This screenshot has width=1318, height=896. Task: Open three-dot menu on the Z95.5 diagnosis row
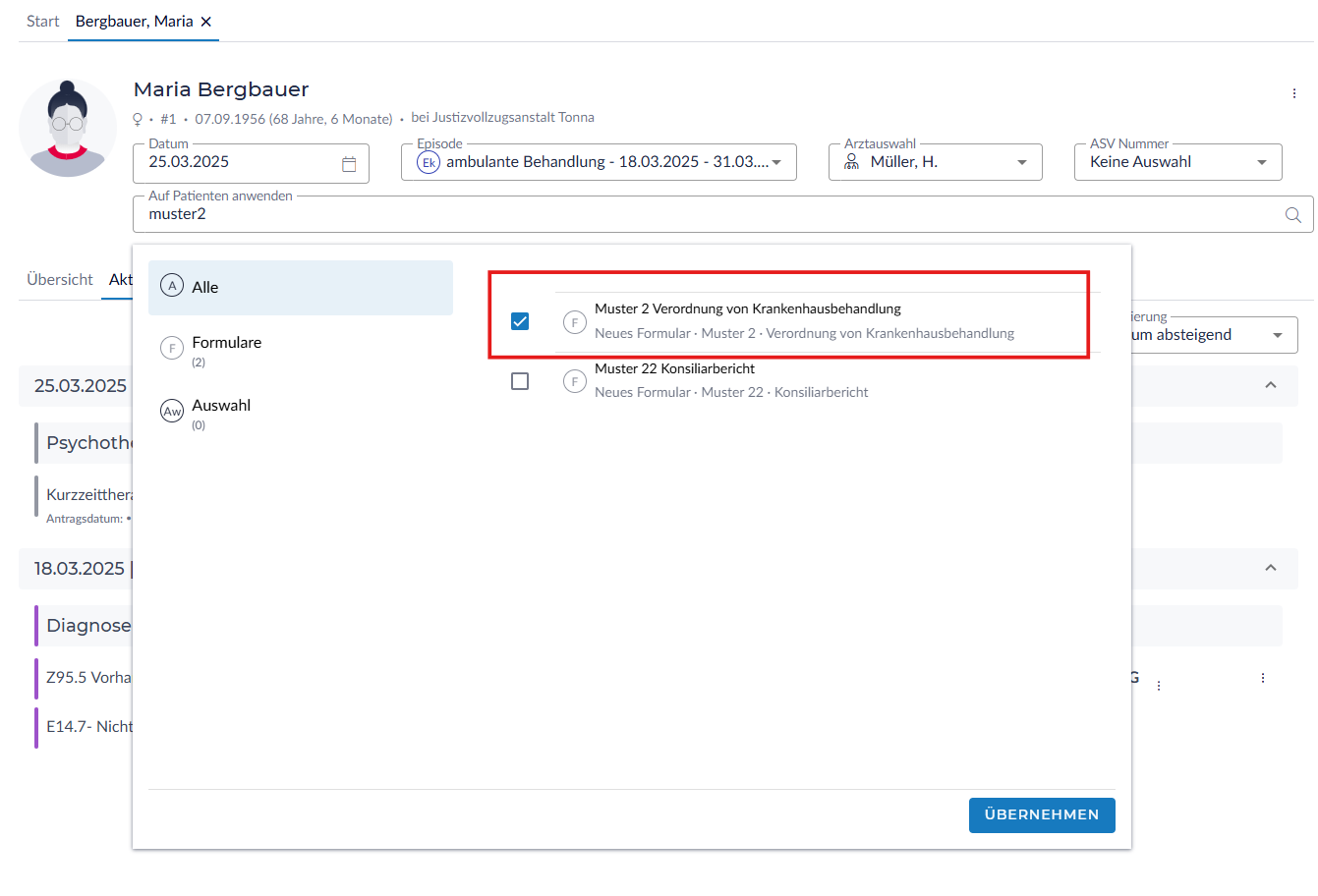click(x=1262, y=678)
